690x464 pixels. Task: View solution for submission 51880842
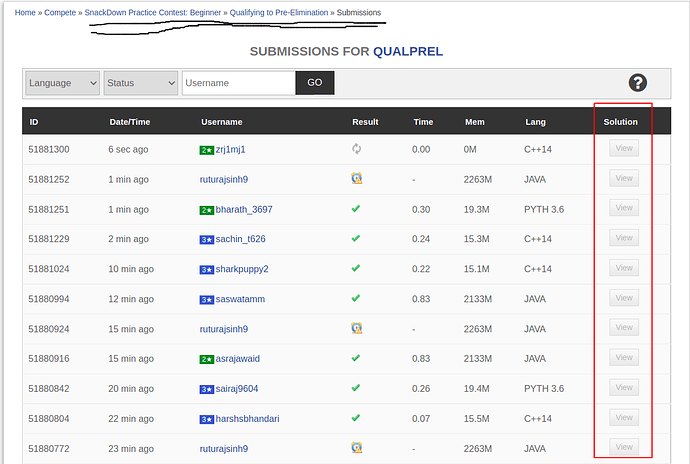pos(624,387)
